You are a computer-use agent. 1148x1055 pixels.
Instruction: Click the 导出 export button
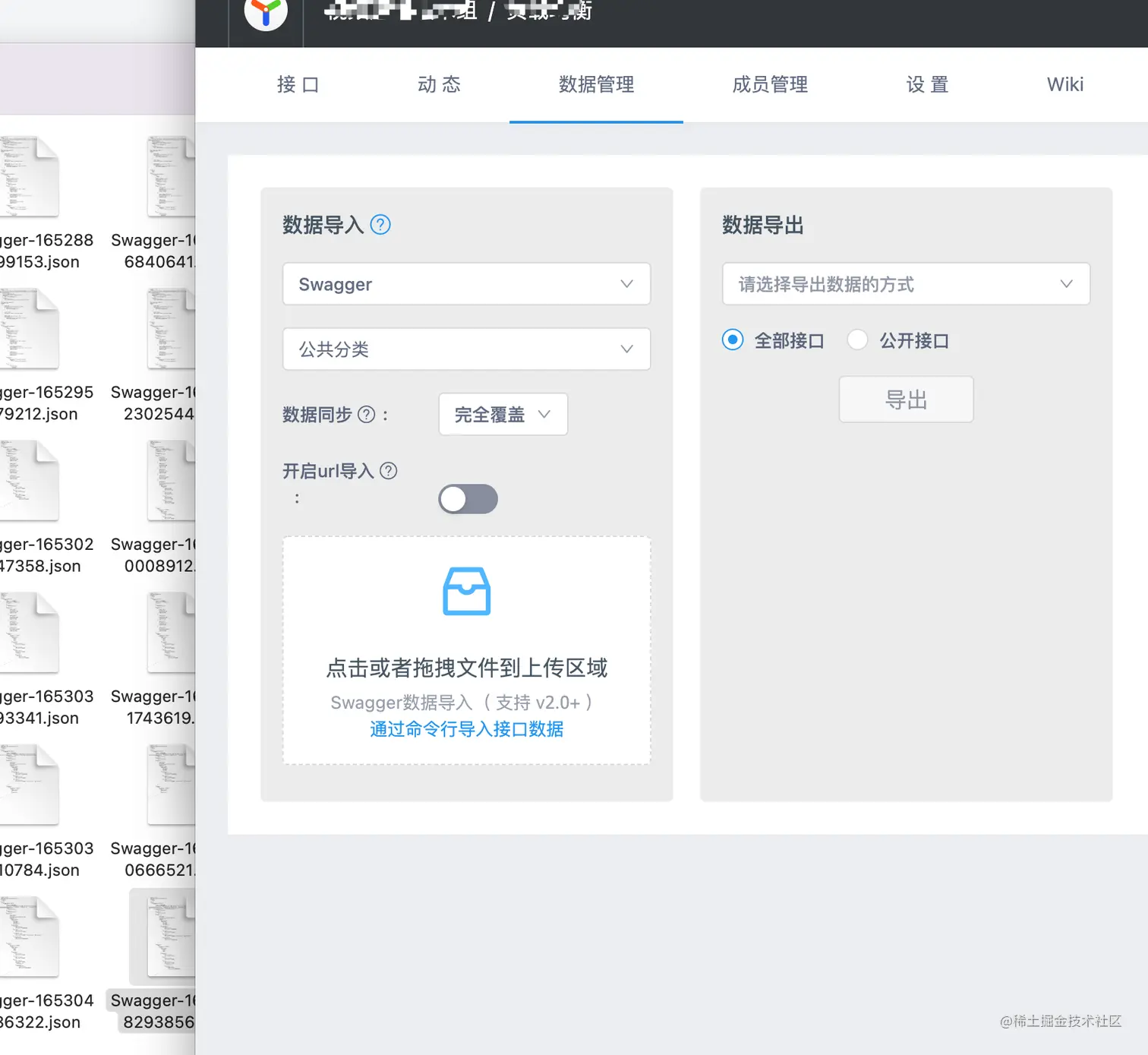[x=906, y=400]
